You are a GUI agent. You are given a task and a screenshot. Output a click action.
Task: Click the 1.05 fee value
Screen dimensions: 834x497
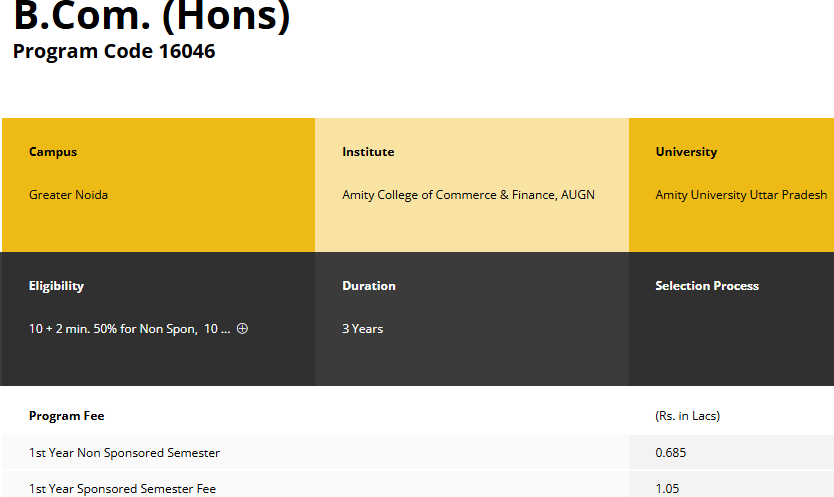[x=667, y=489]
